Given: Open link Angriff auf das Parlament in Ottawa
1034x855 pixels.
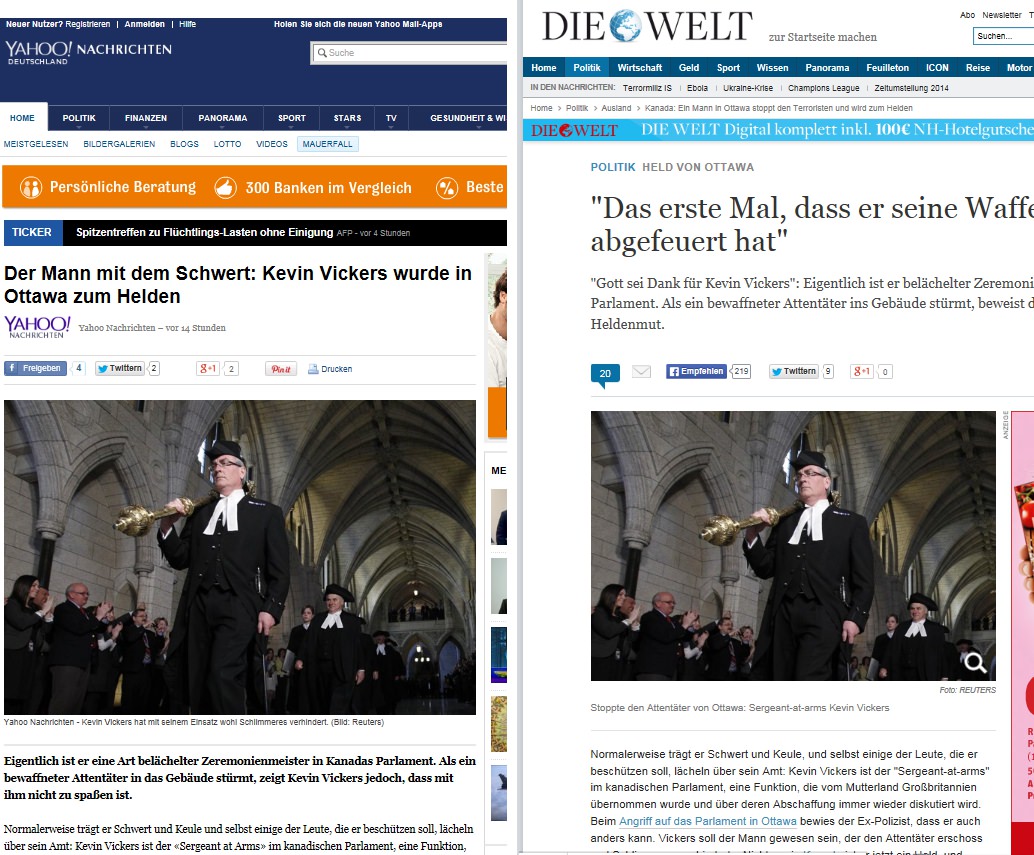Looking at the screenshot, I should 708,821.
